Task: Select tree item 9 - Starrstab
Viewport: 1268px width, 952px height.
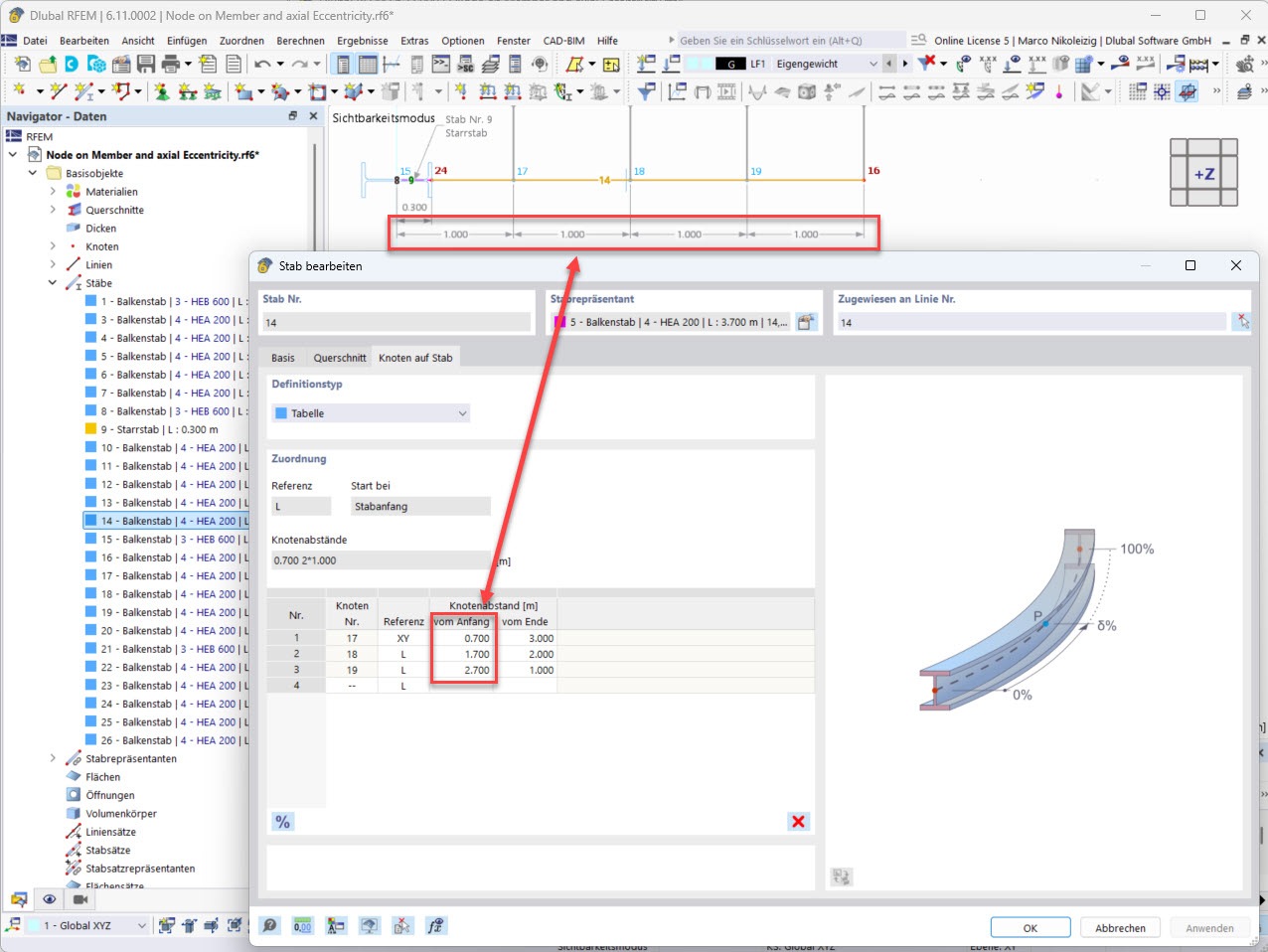Action: (159, 429)
